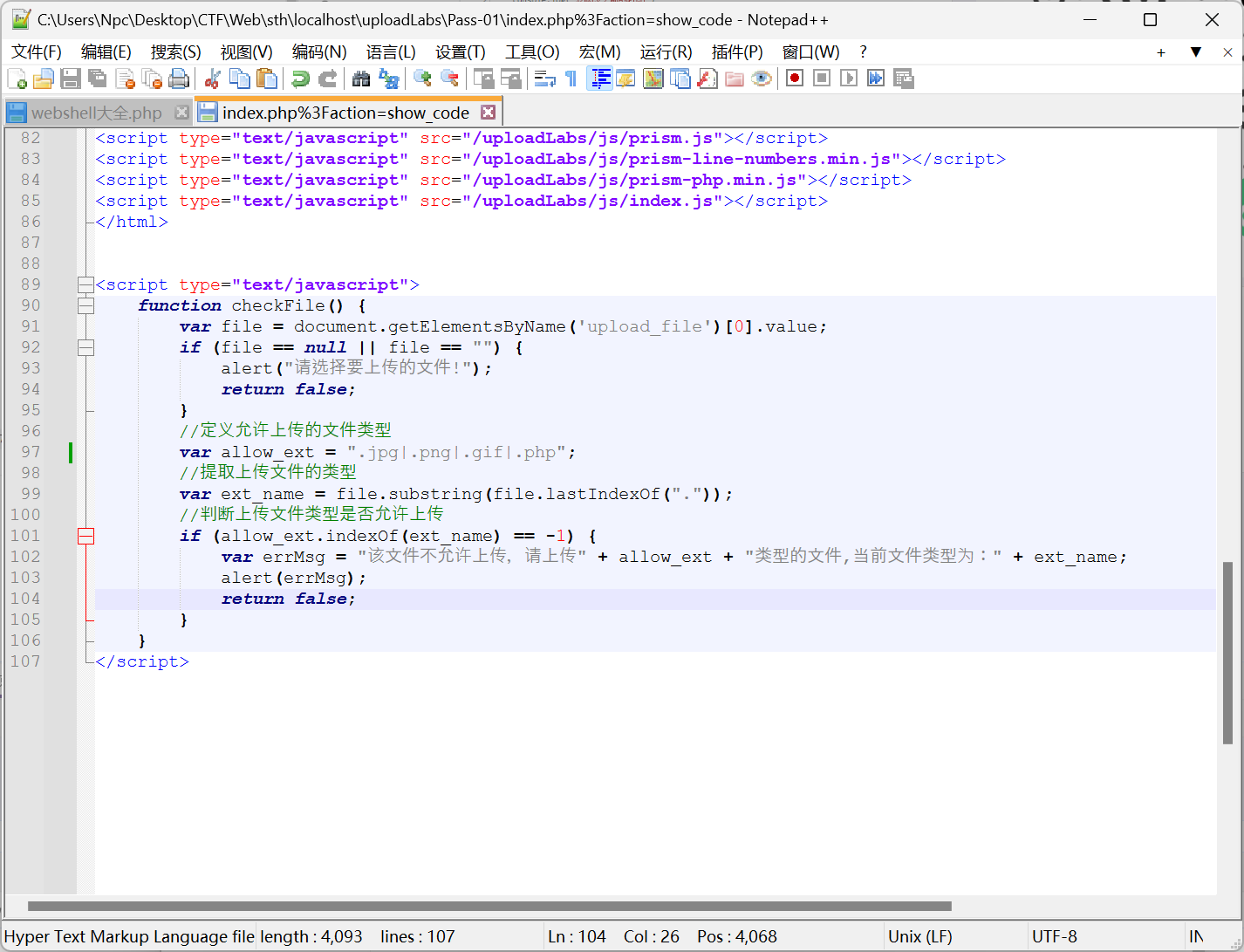1244x952 pixels.
Task: Click the Zoom In magnifier icon
Action: point(422,79)
